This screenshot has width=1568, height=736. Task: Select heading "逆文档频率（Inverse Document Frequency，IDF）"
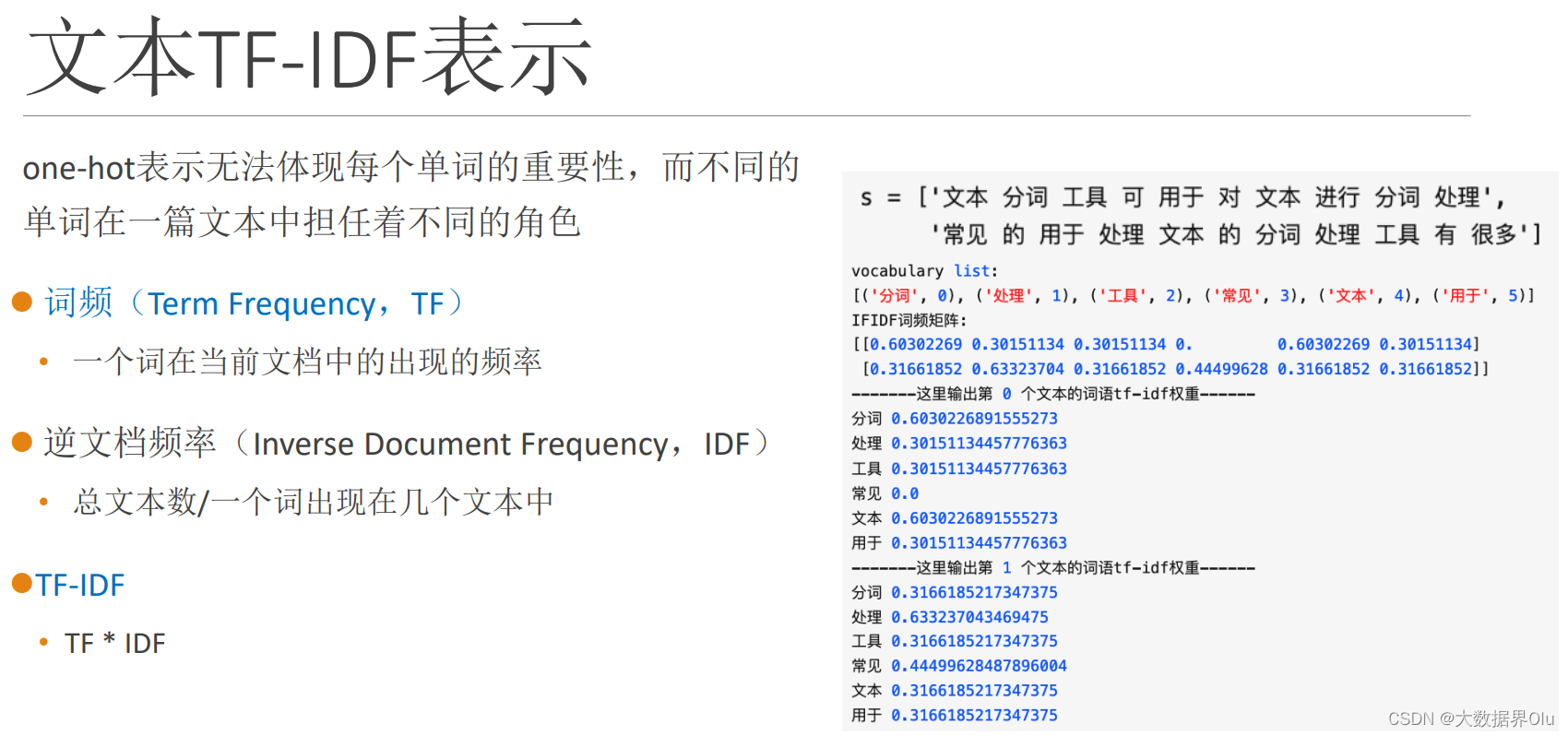[x=408, y=443]
